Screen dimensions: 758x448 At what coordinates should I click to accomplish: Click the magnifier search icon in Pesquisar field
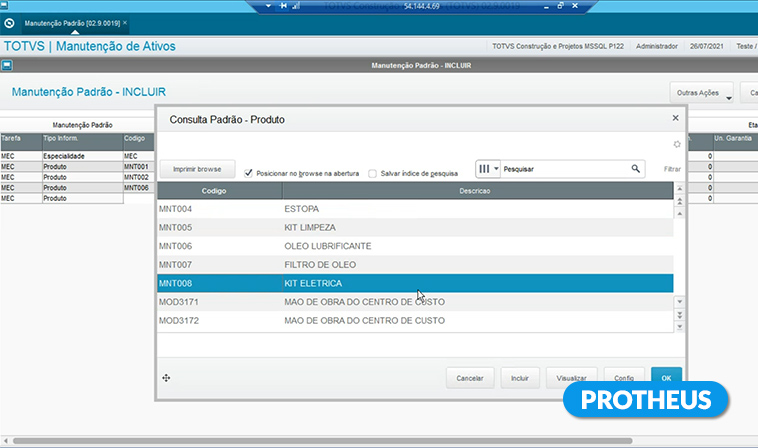pos(635,169)
